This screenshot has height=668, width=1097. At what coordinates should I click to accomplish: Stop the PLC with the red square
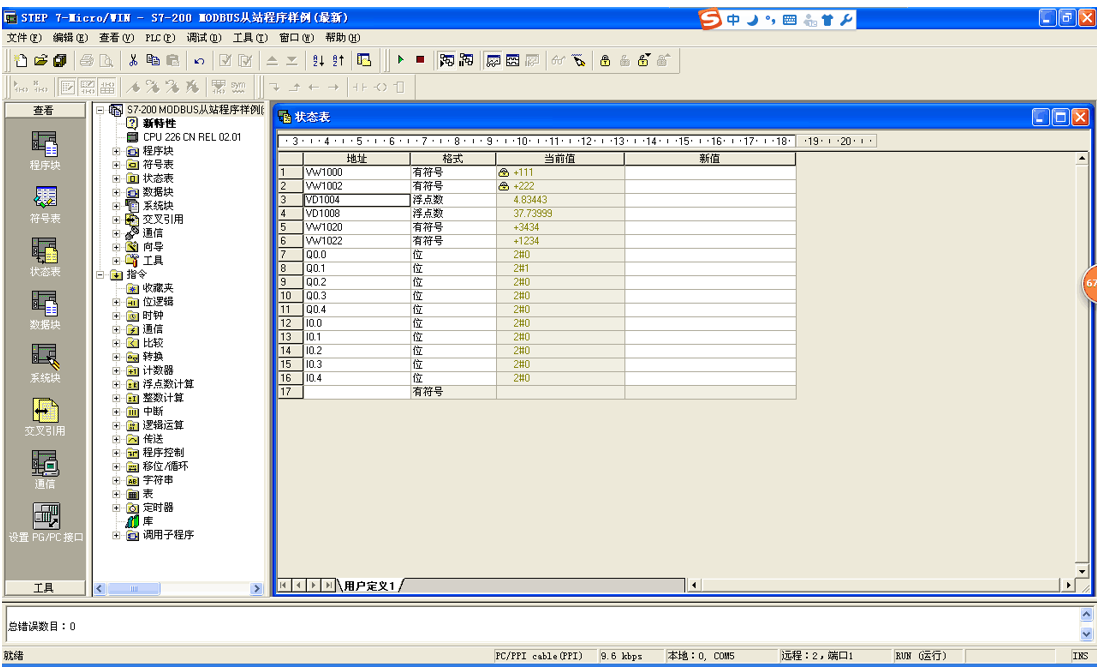pyautogui.click(x=420, y=60)
